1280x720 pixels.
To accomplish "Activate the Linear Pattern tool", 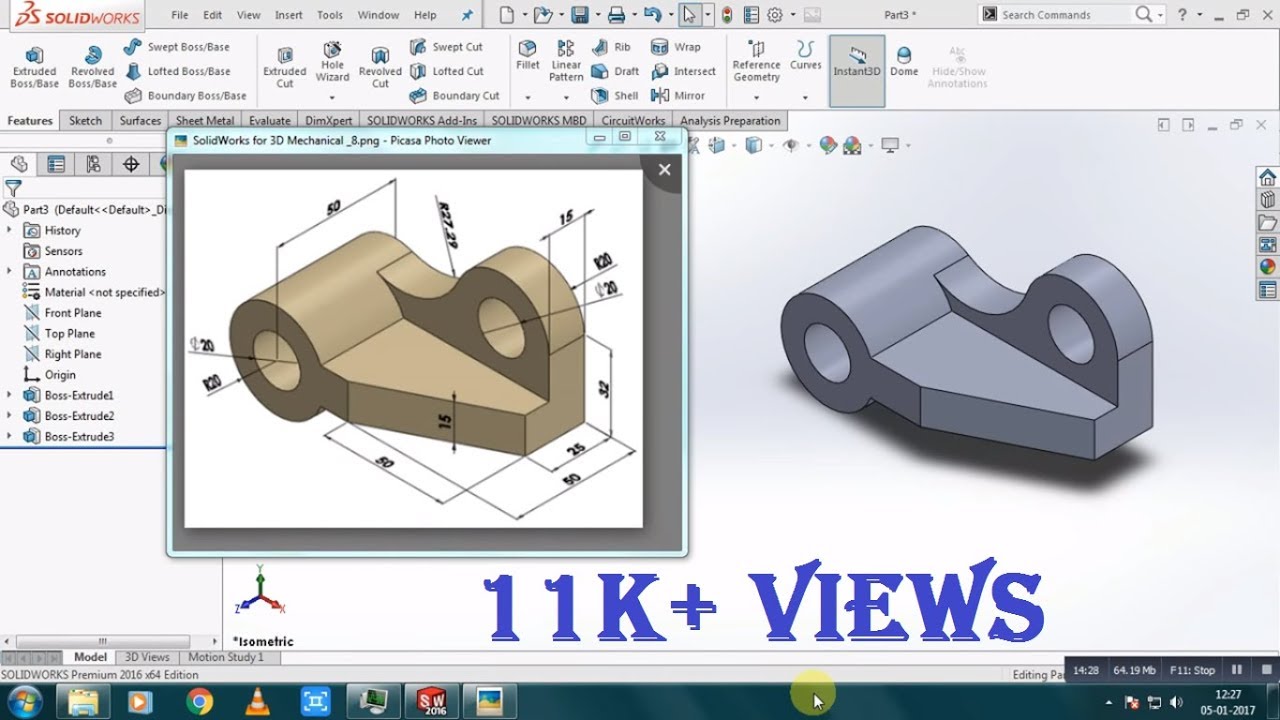I will tap(566, 61).
